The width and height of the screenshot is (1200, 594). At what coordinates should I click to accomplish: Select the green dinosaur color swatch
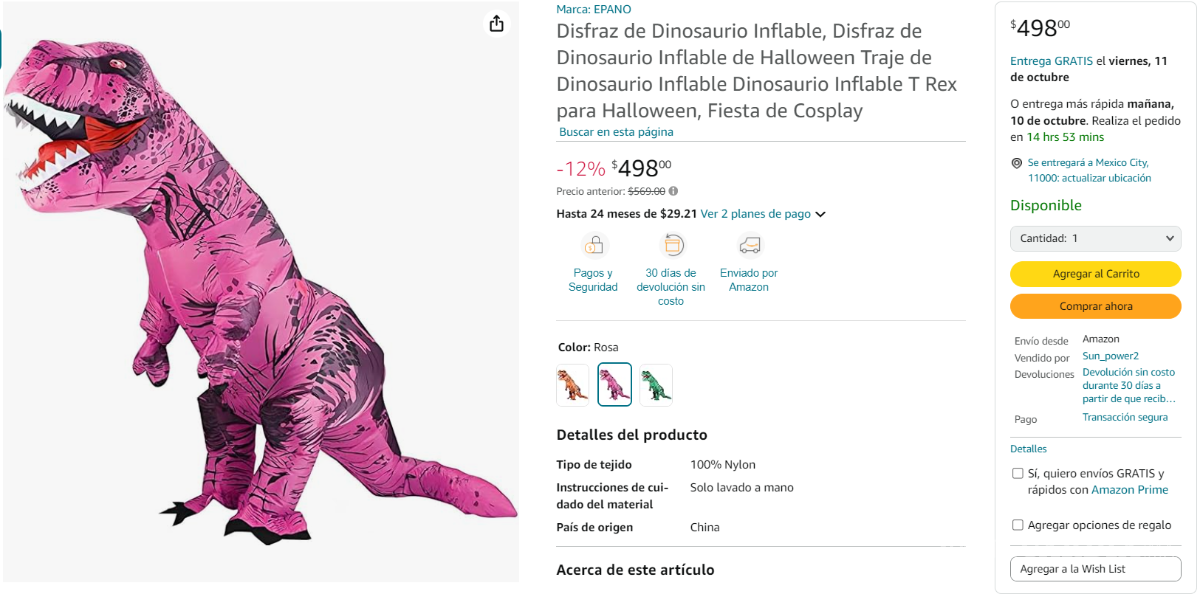point(656,384)
